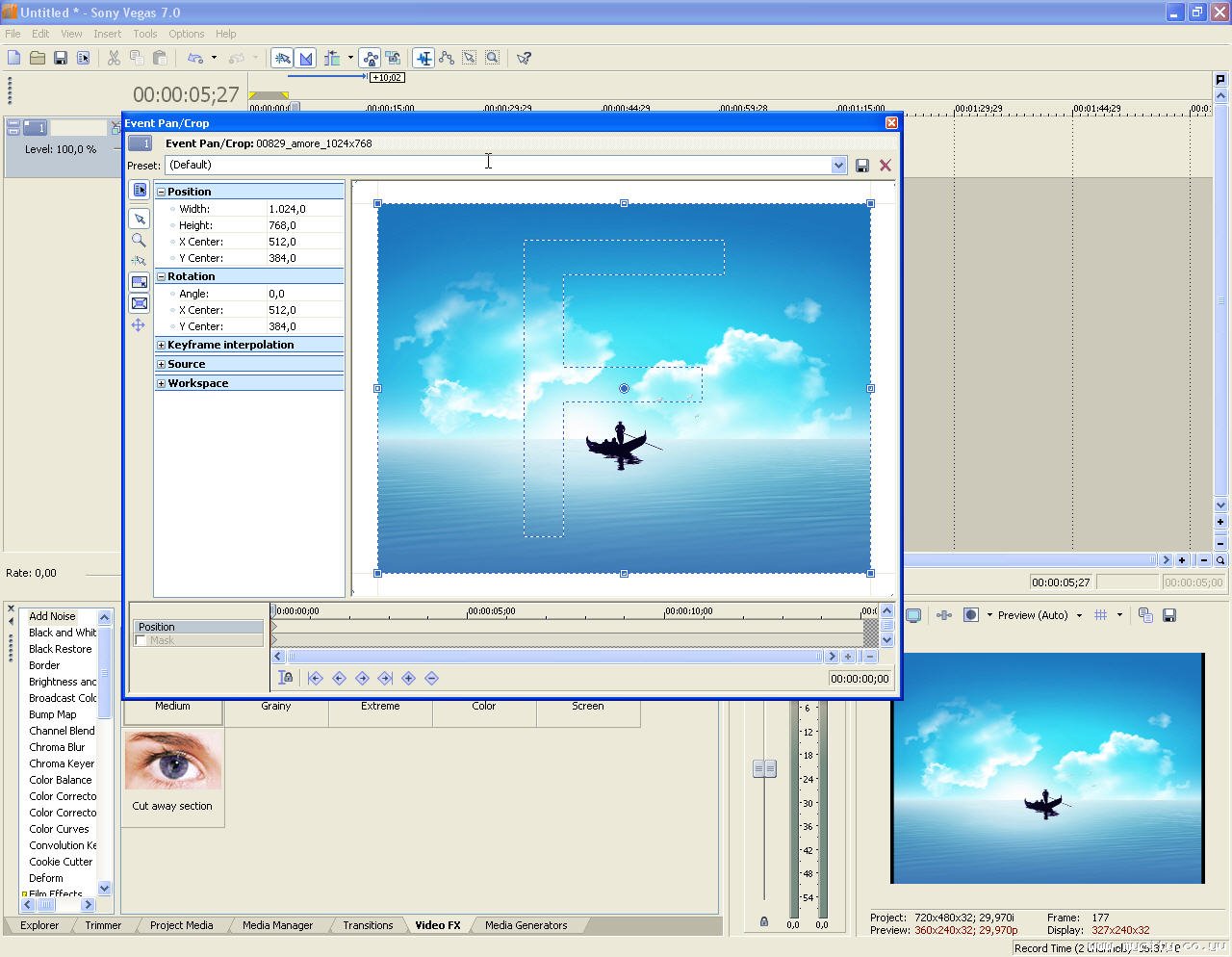Enable the Mask checkbox
Screen dimensions: 1232x957
[141, 641]
